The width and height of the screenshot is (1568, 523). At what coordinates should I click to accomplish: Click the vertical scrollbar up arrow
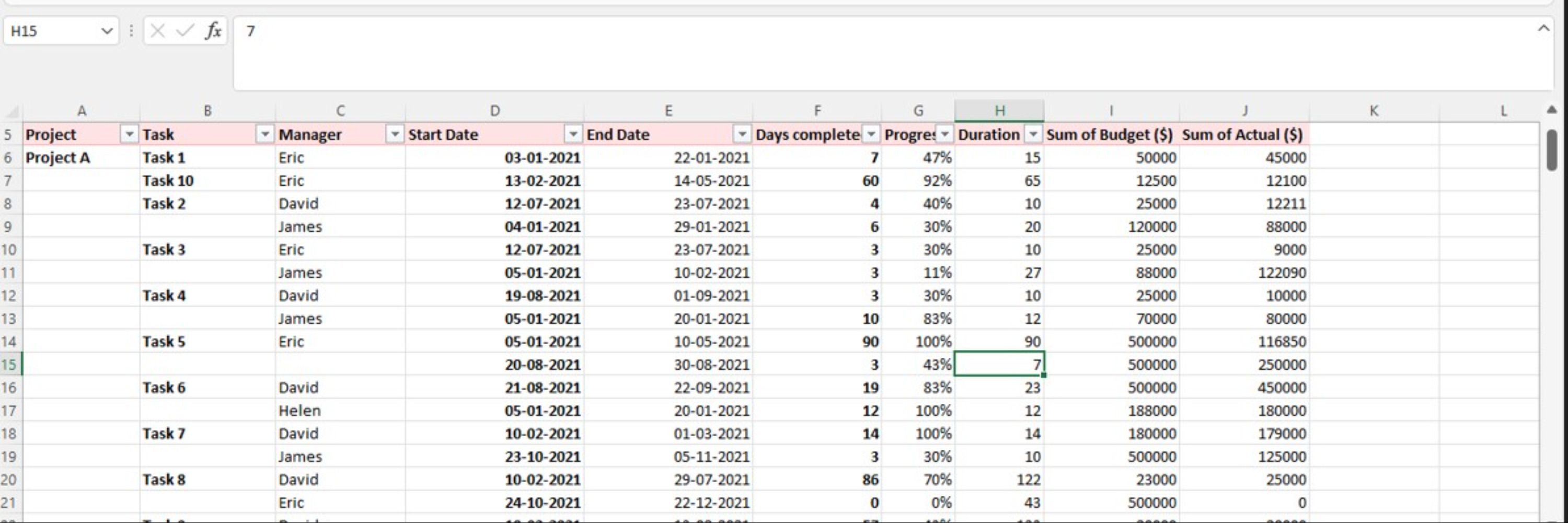(1552, 110)
